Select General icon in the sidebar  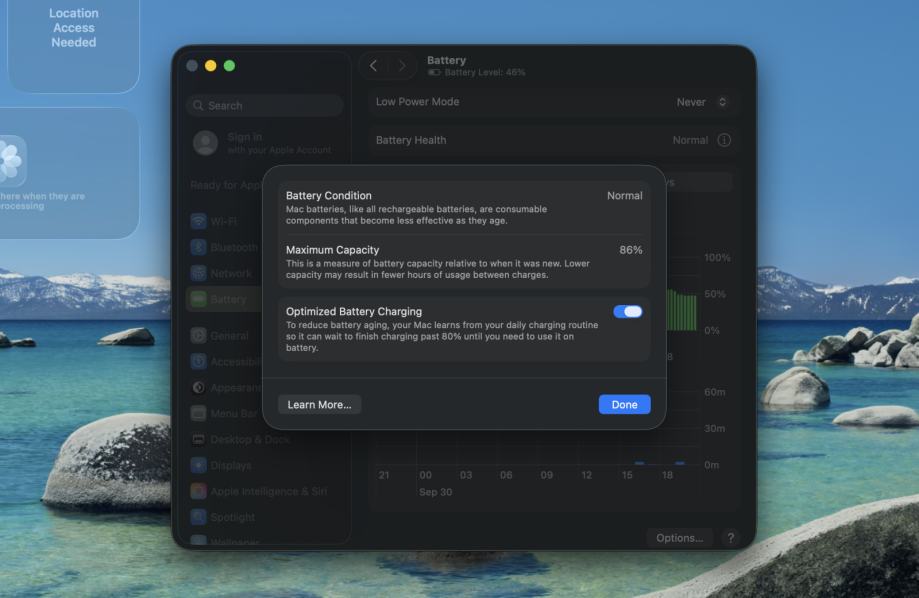click(x=199, y=336)
